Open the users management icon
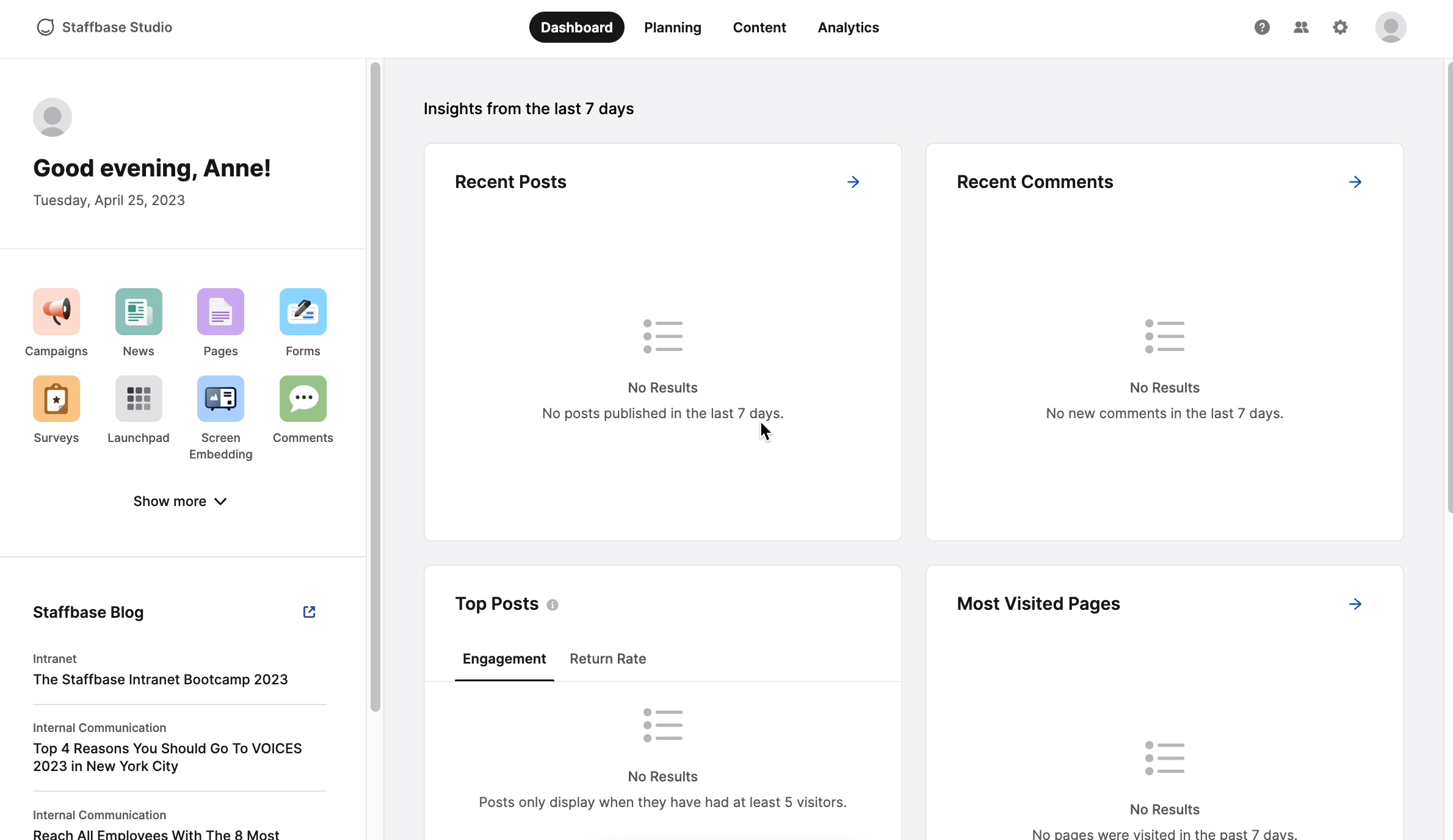The height and width of the screenshot is (840, 1453). click(1301, 27)
